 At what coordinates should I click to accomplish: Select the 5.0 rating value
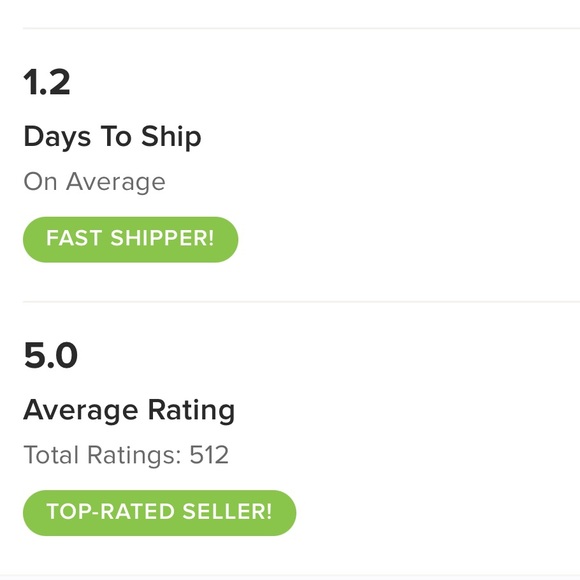[x=51, y=355]
